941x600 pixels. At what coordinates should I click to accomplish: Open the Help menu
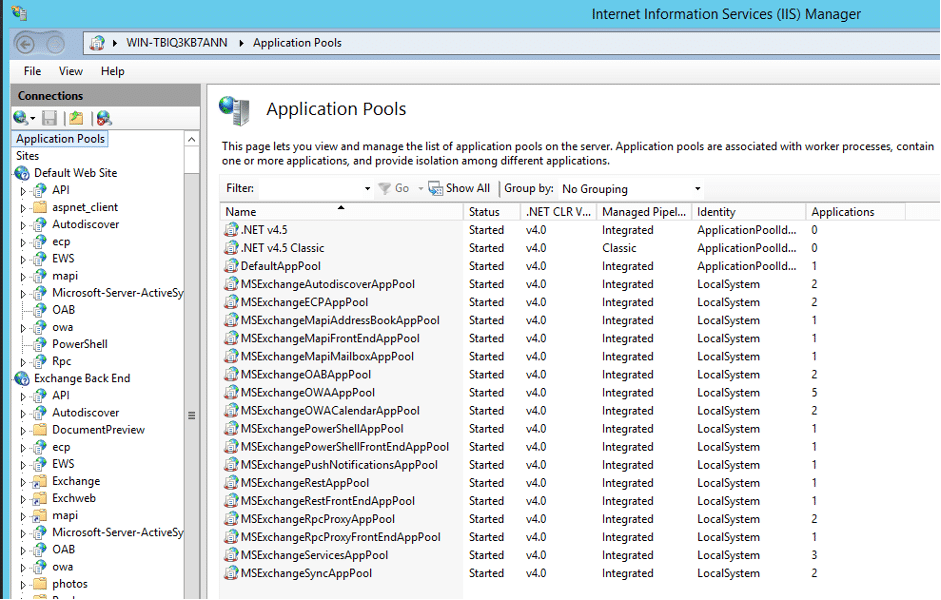pyautogui.click(x=113, y=71)
